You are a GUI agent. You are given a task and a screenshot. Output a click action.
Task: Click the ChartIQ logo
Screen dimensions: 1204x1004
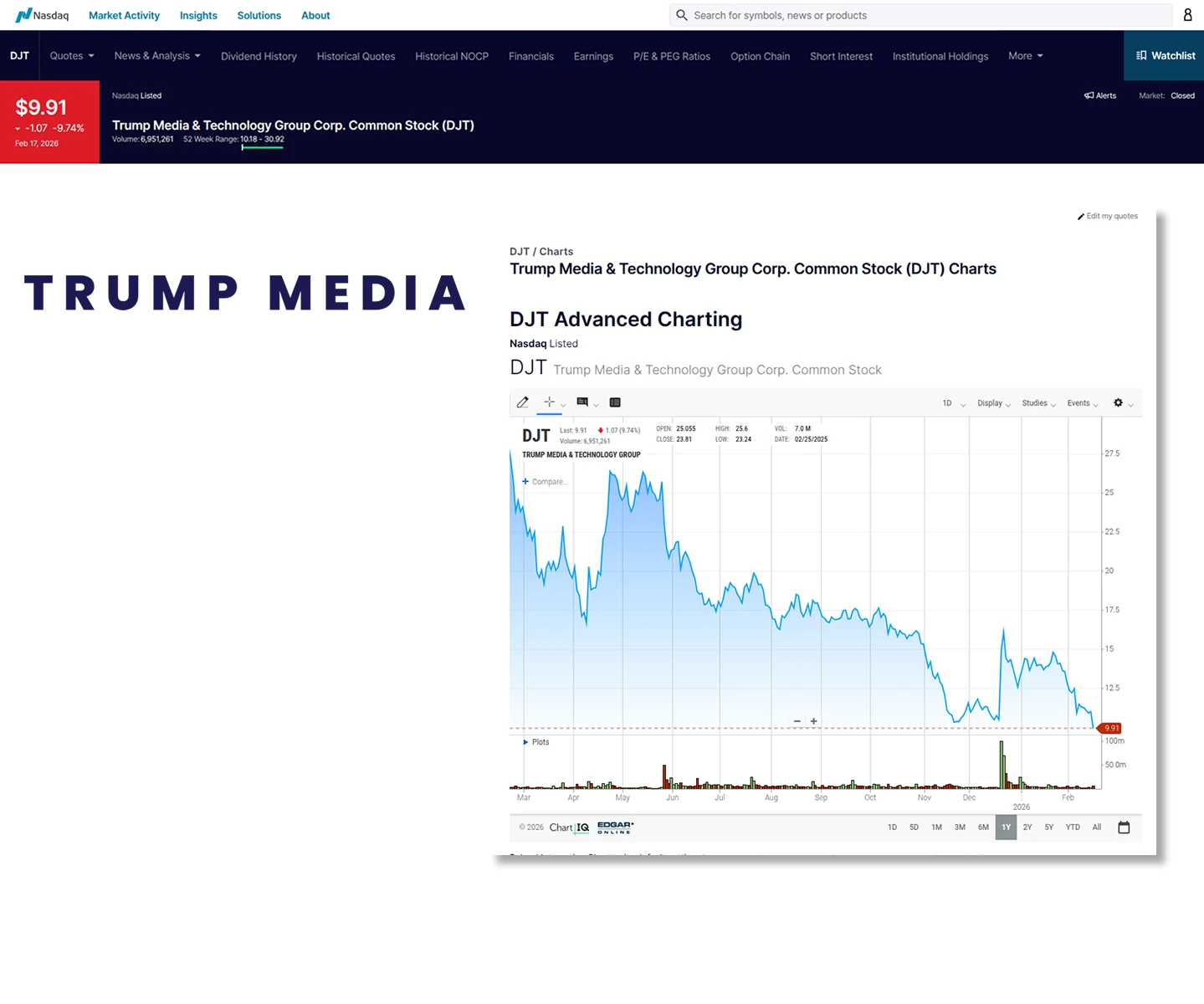569,827
